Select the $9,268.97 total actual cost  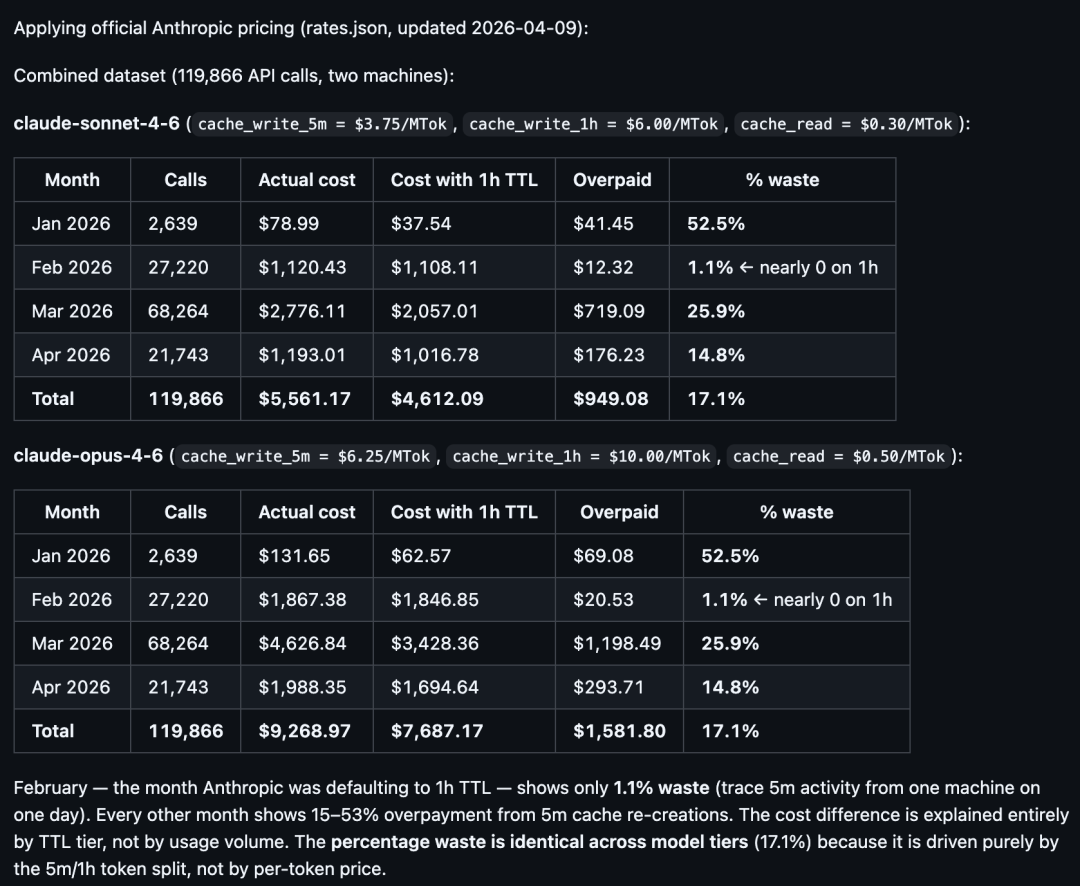pos(304,731)
